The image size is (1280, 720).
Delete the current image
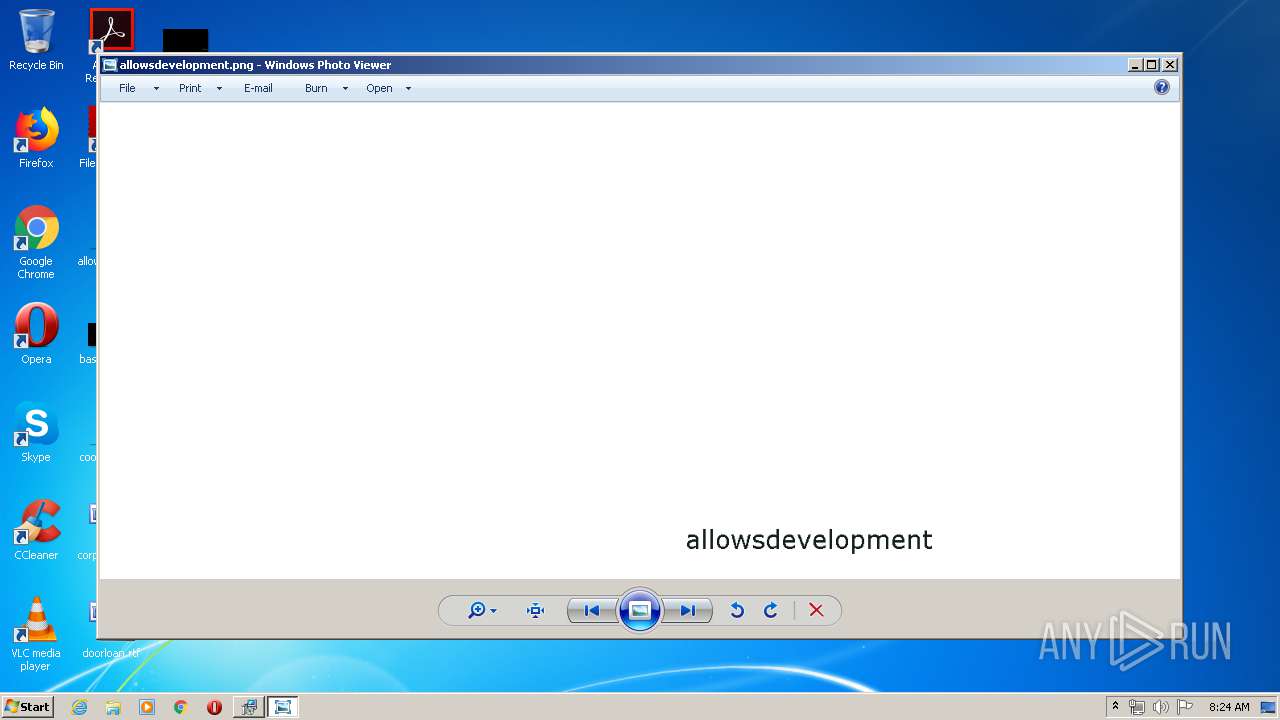point(816,610)
